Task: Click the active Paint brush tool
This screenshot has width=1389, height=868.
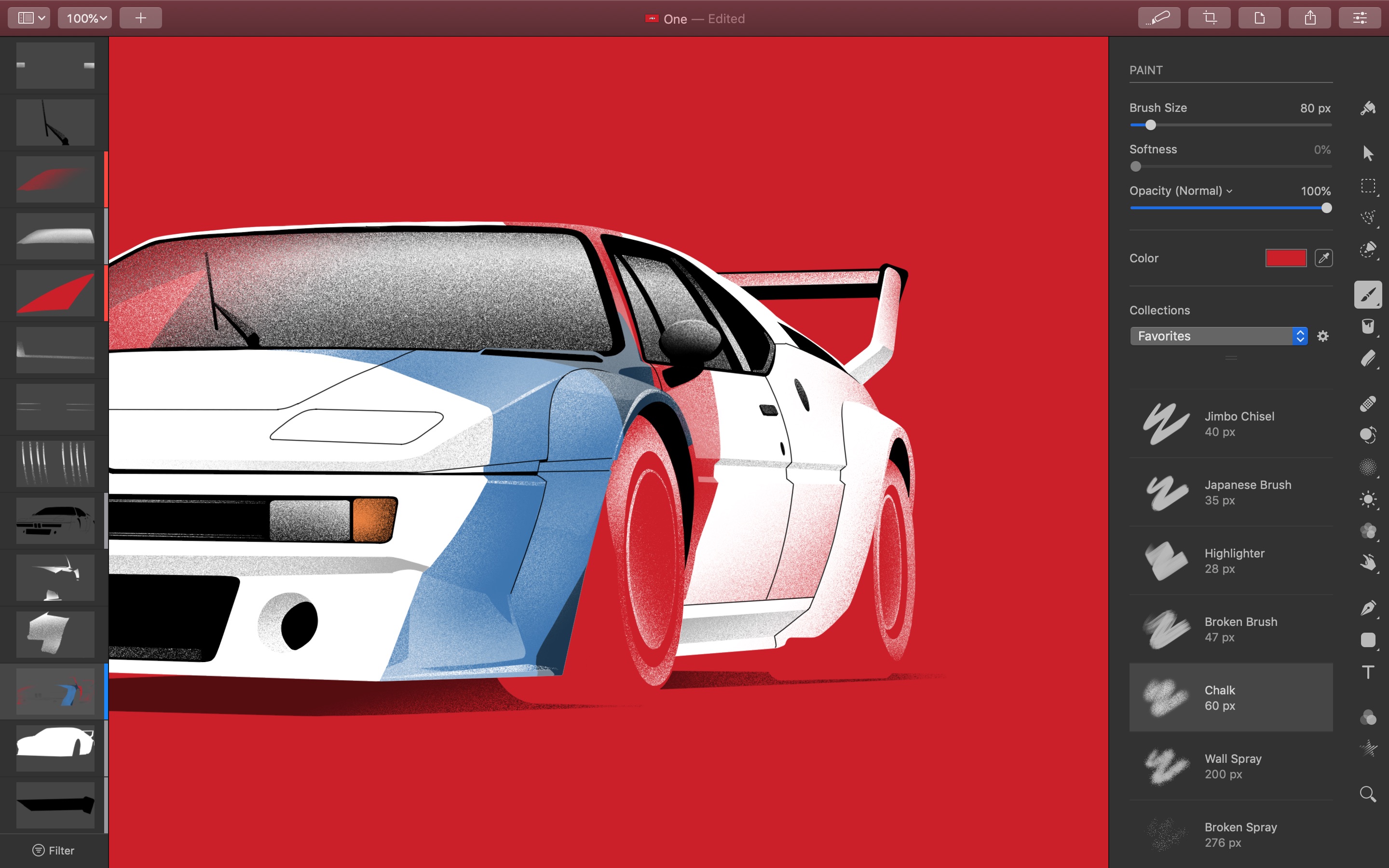Action: (1368, 295)
